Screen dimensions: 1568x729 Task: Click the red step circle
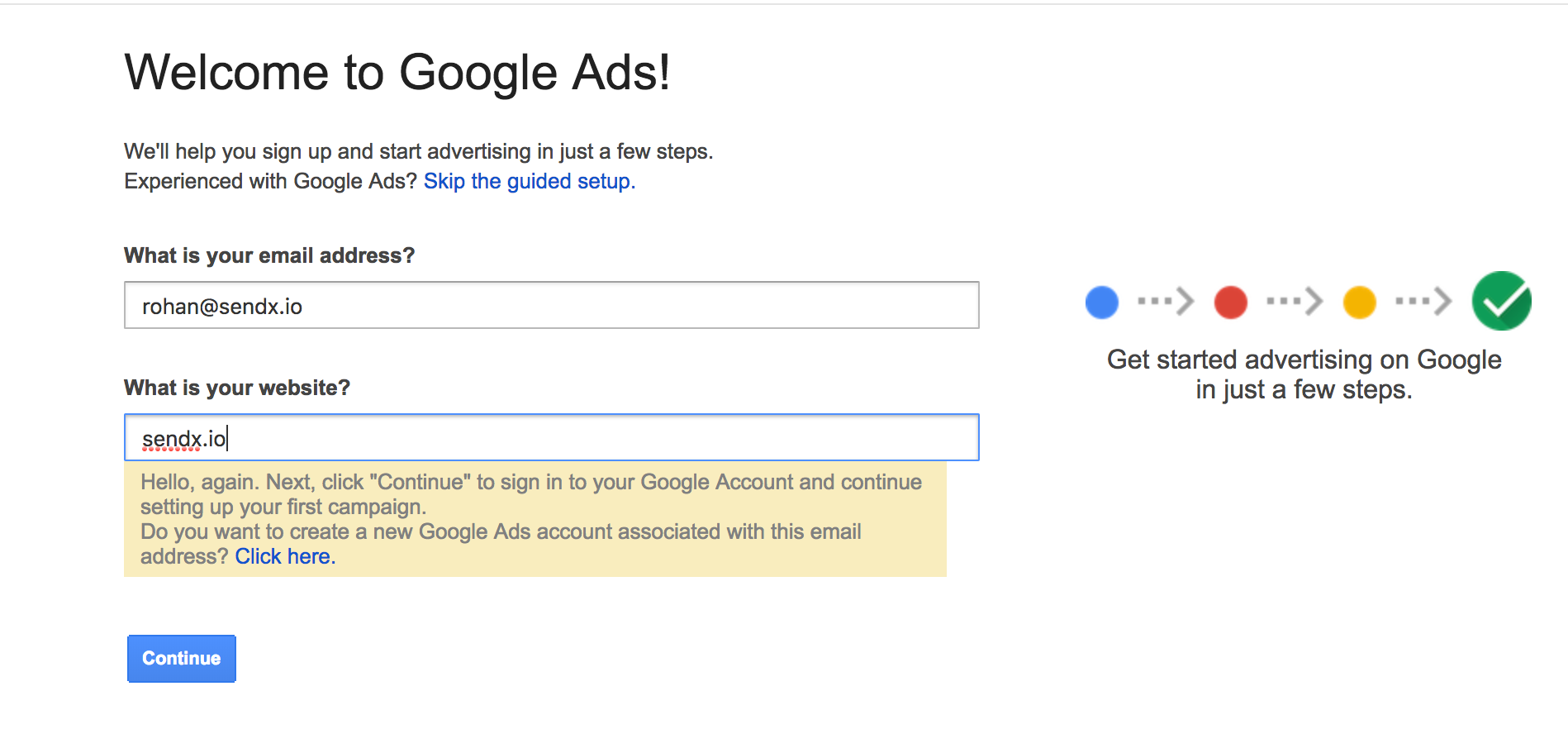tap(1230, 303)
